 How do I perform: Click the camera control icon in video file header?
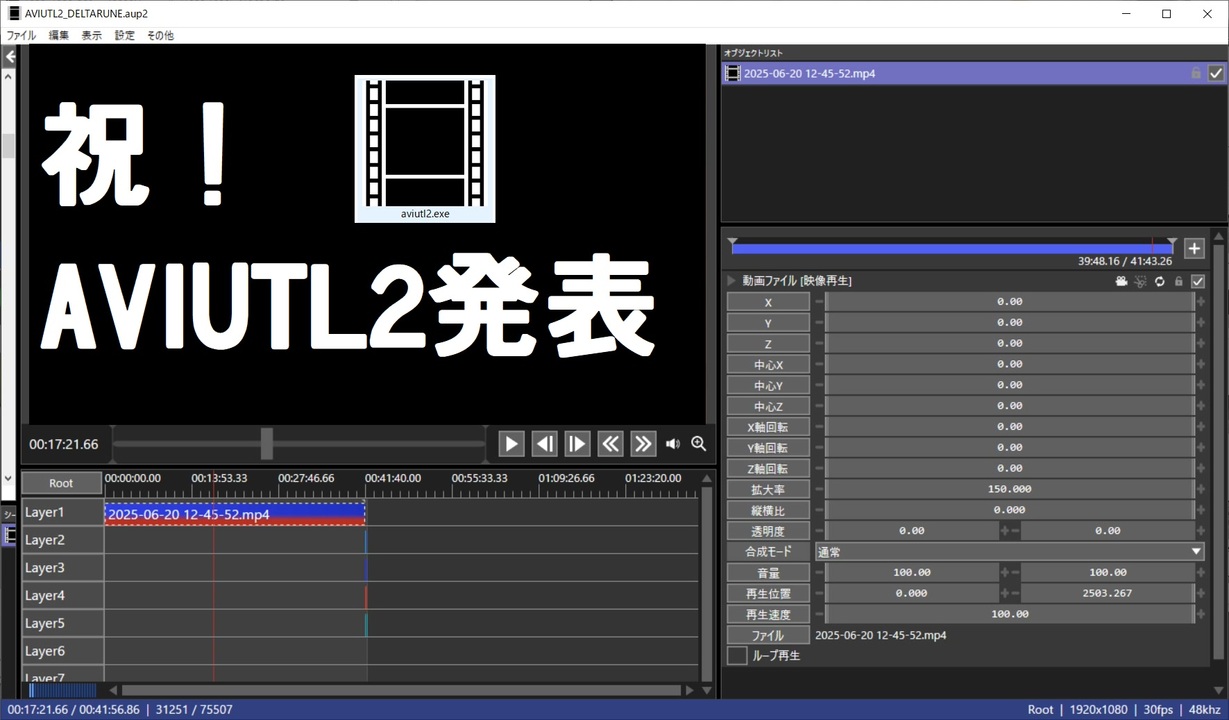1122,282
